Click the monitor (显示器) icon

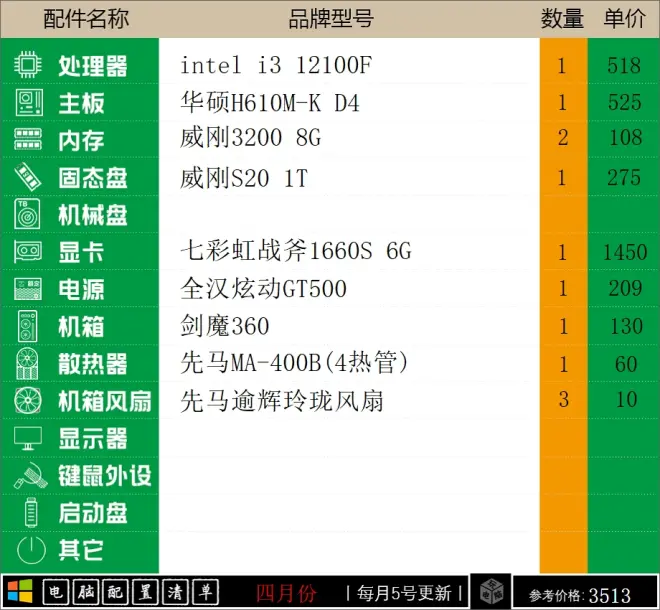point(27,438)
